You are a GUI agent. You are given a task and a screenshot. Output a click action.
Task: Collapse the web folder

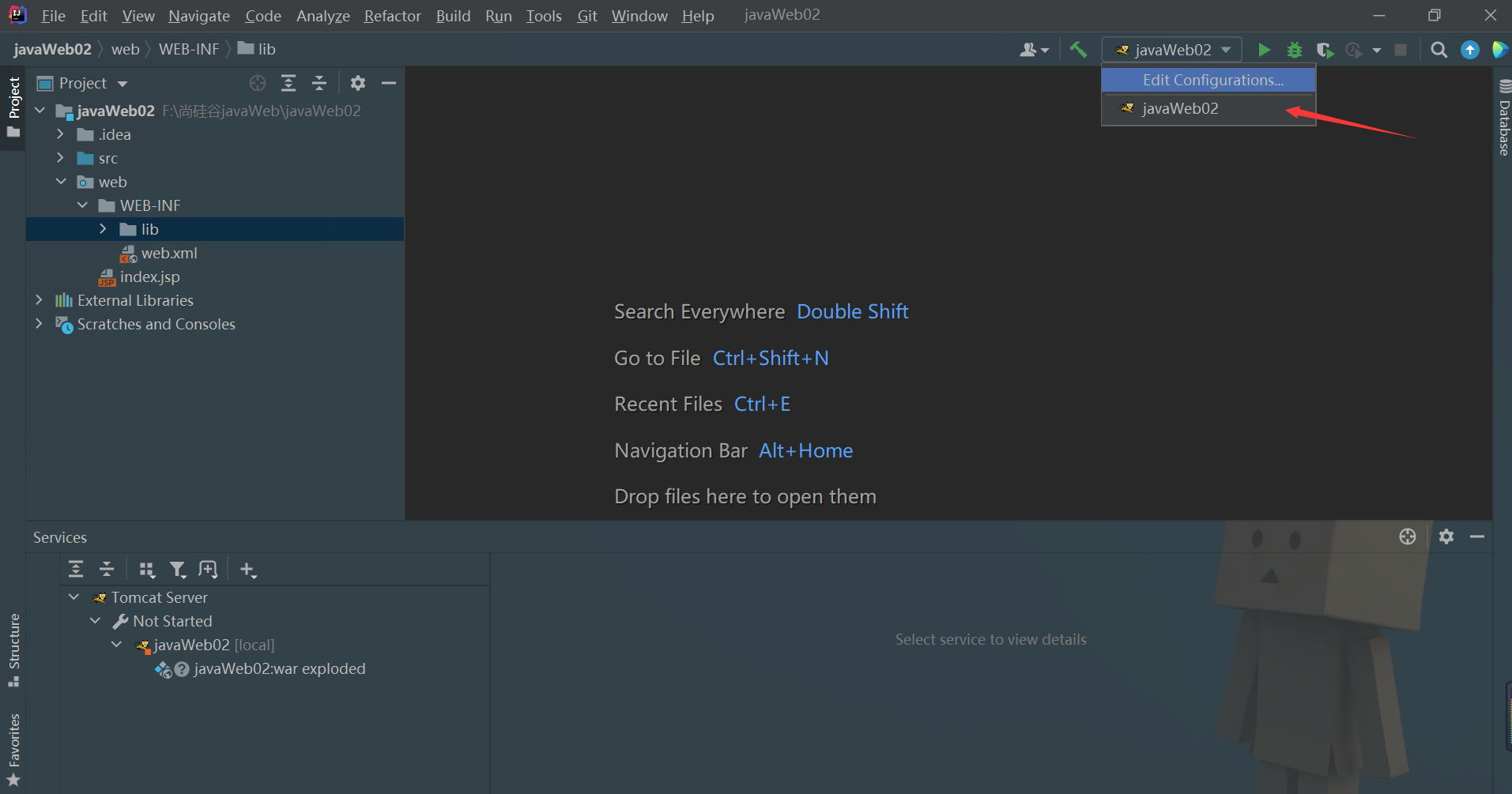click(x=61, y=182)
